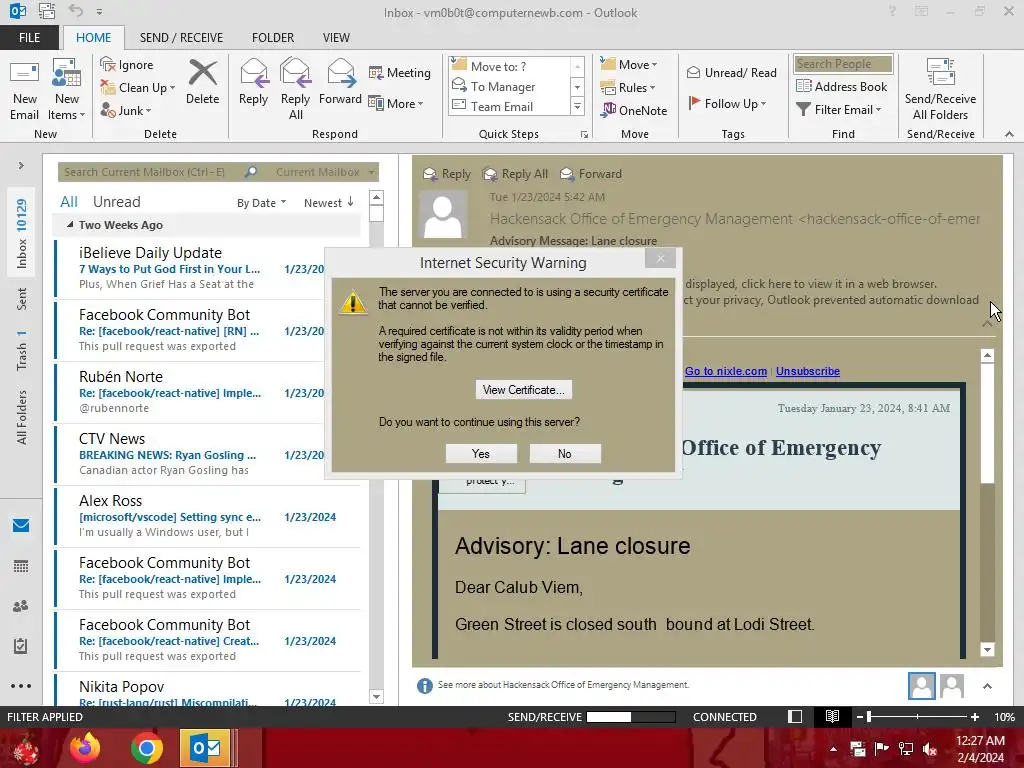
Task: Show All messages filter
Action: [x=69, y=202]
